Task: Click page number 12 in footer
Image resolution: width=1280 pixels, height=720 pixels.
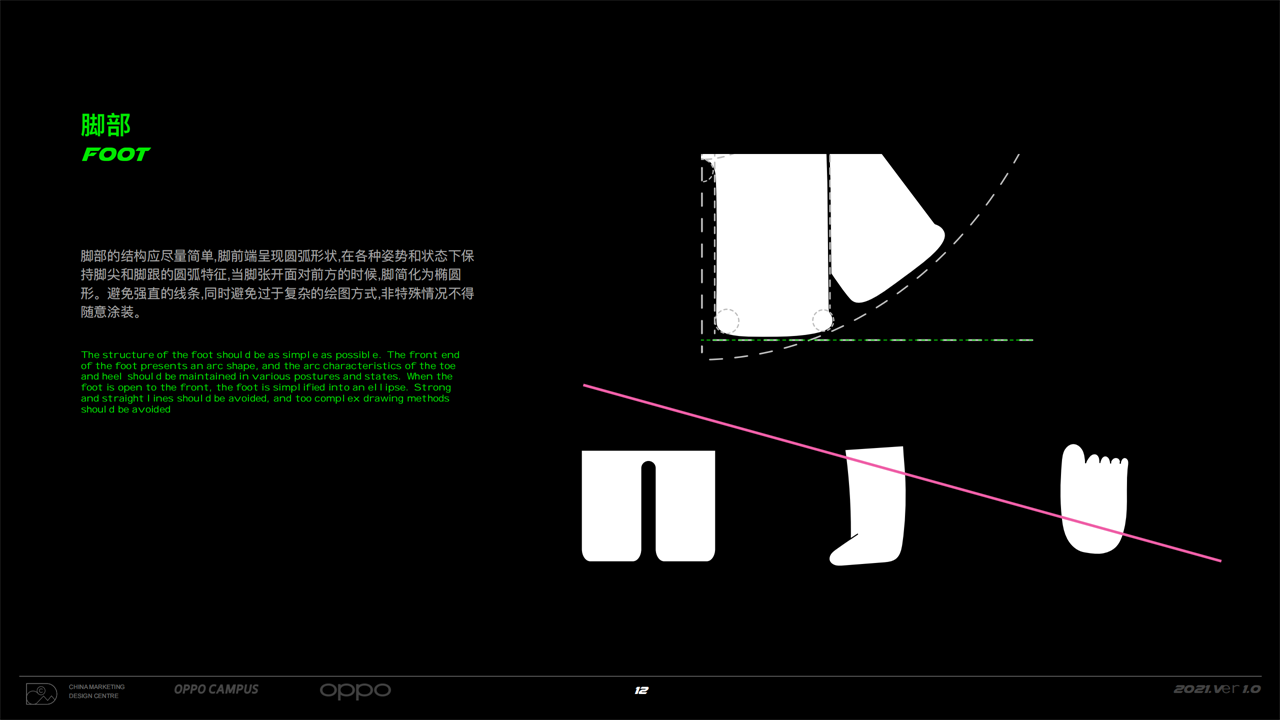Action: tap(641, 690)
